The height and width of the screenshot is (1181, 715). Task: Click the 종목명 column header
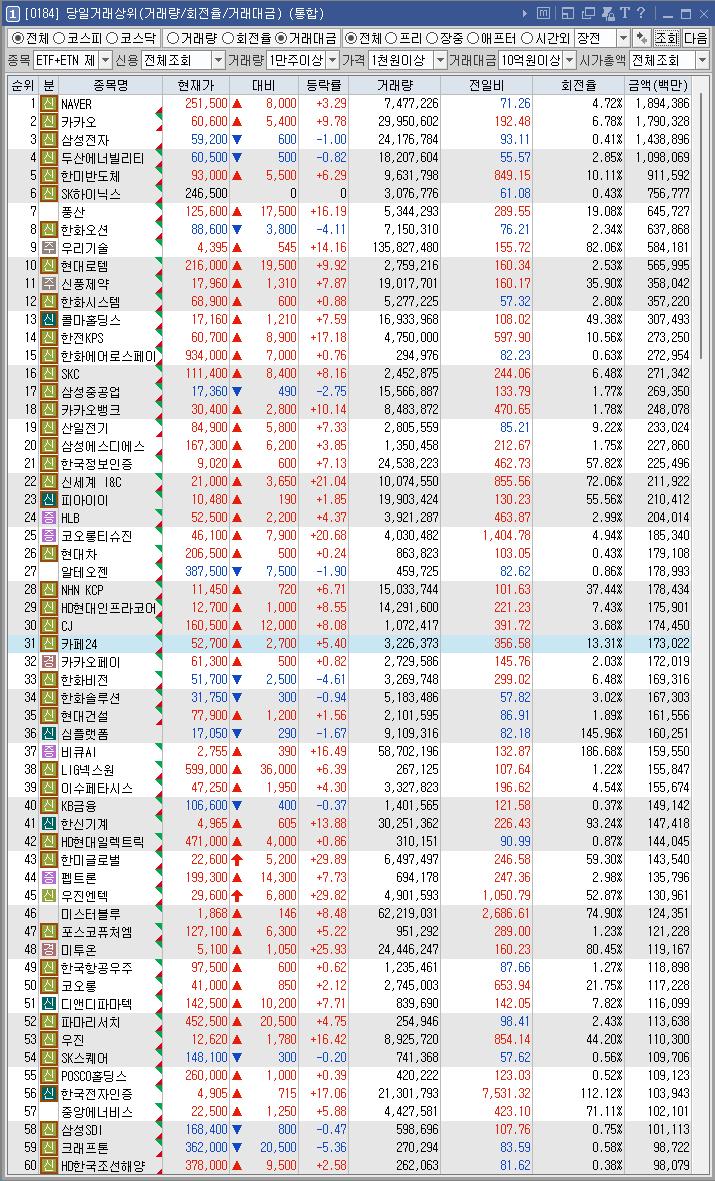coord(111,86)
